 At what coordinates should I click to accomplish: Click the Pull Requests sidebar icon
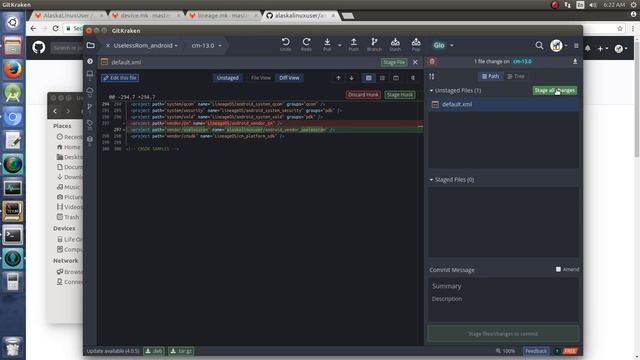[90, 107]
